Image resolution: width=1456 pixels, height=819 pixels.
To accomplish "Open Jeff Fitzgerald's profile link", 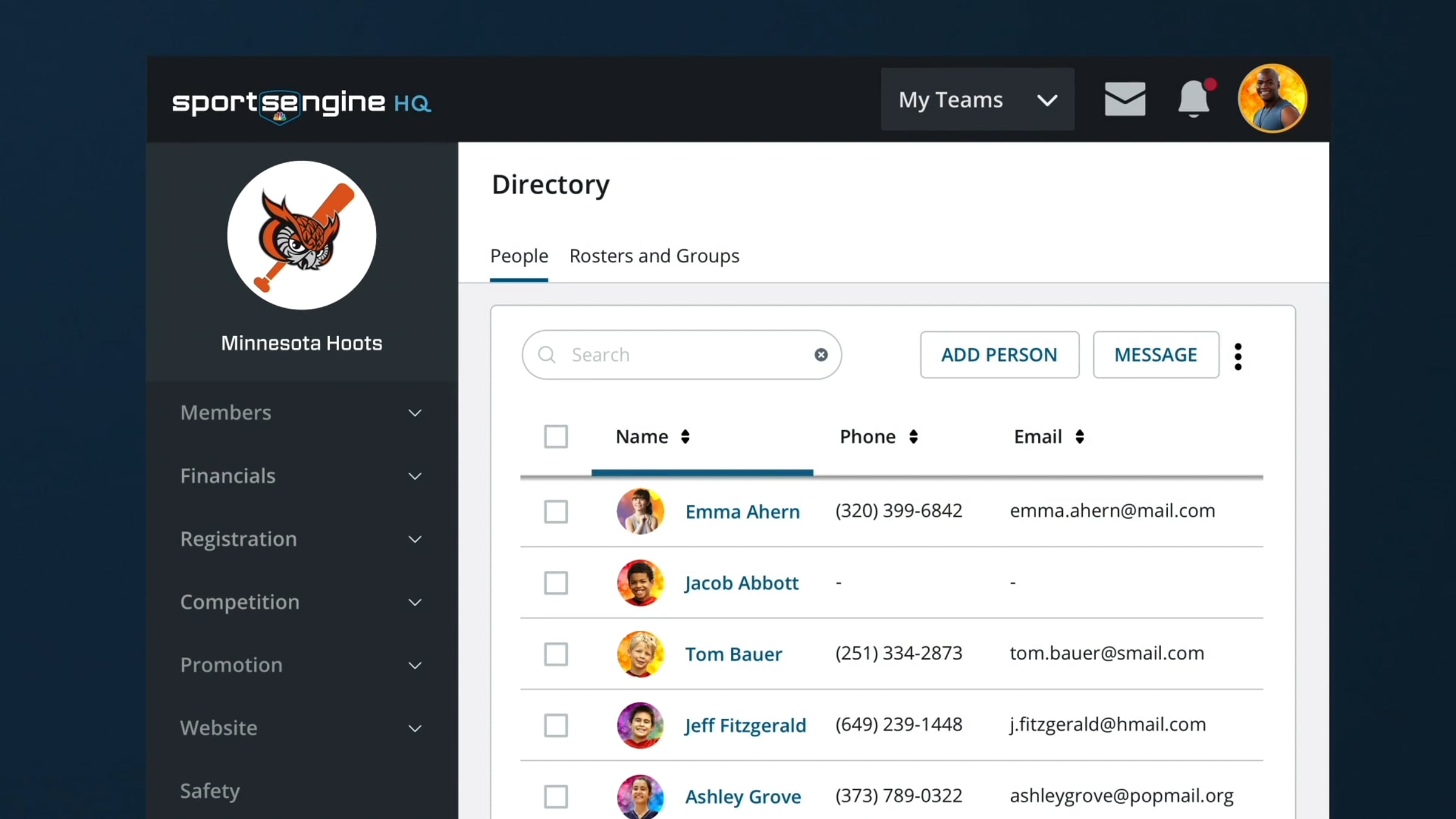I will (745, 726).
